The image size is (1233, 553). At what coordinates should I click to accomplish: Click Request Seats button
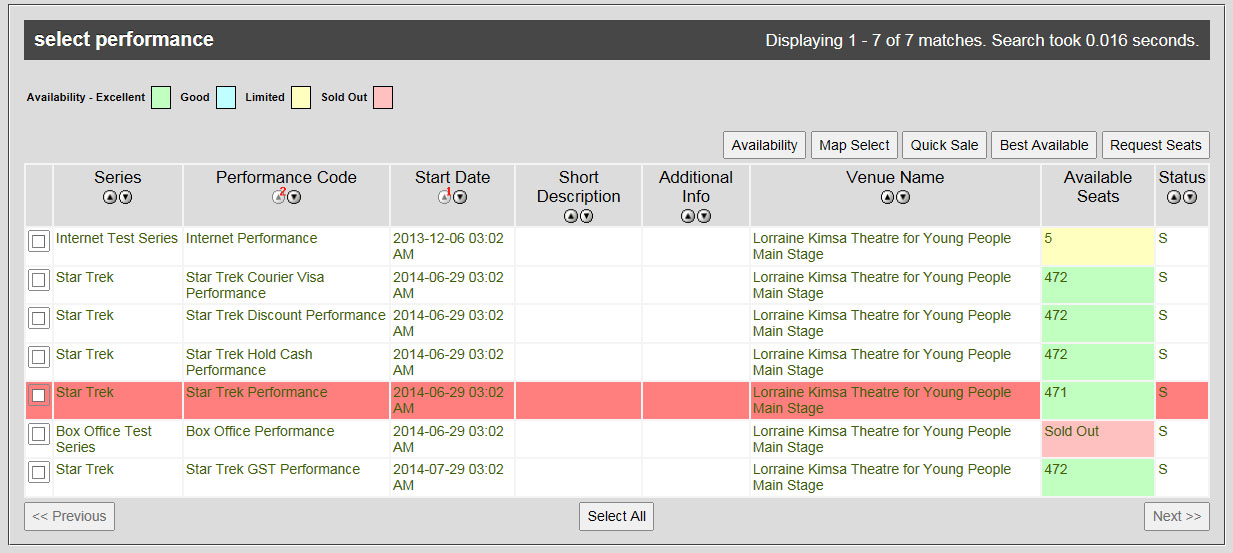click(x=1156, y=145)
